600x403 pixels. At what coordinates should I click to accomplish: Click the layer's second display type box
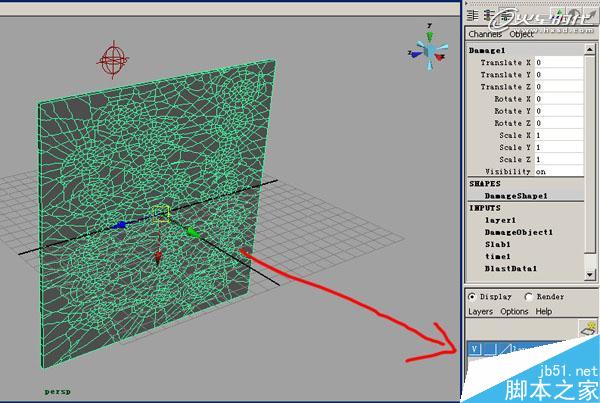coord(490,349)
